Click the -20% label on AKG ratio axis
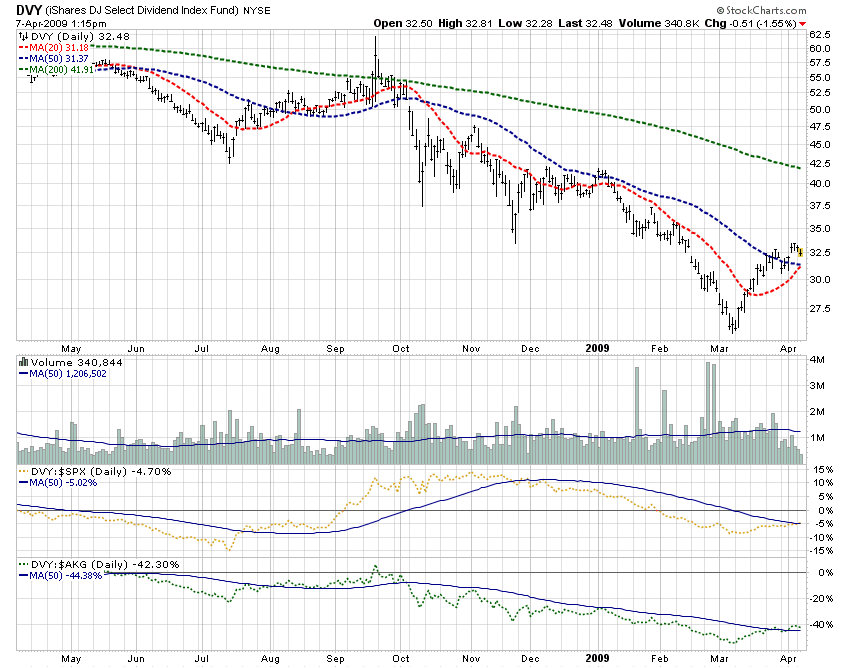The height and width of the screenshot is (668, 850). 821,599
